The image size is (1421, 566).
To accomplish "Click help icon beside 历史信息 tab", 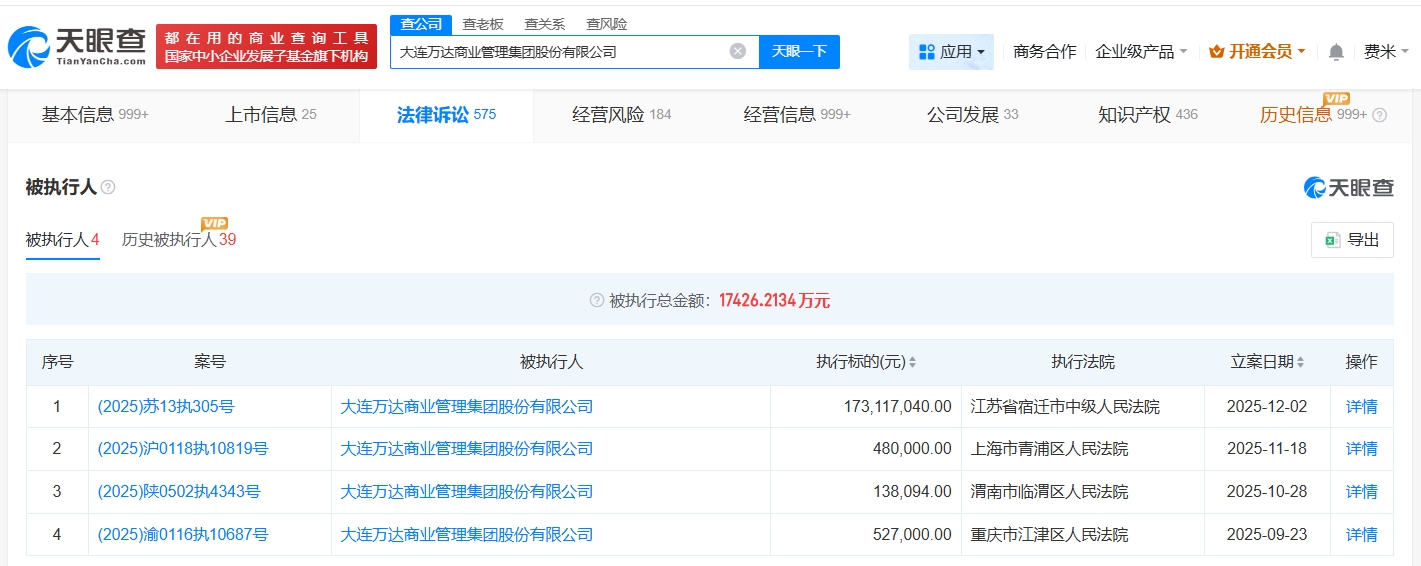I will coord(1379,115).
